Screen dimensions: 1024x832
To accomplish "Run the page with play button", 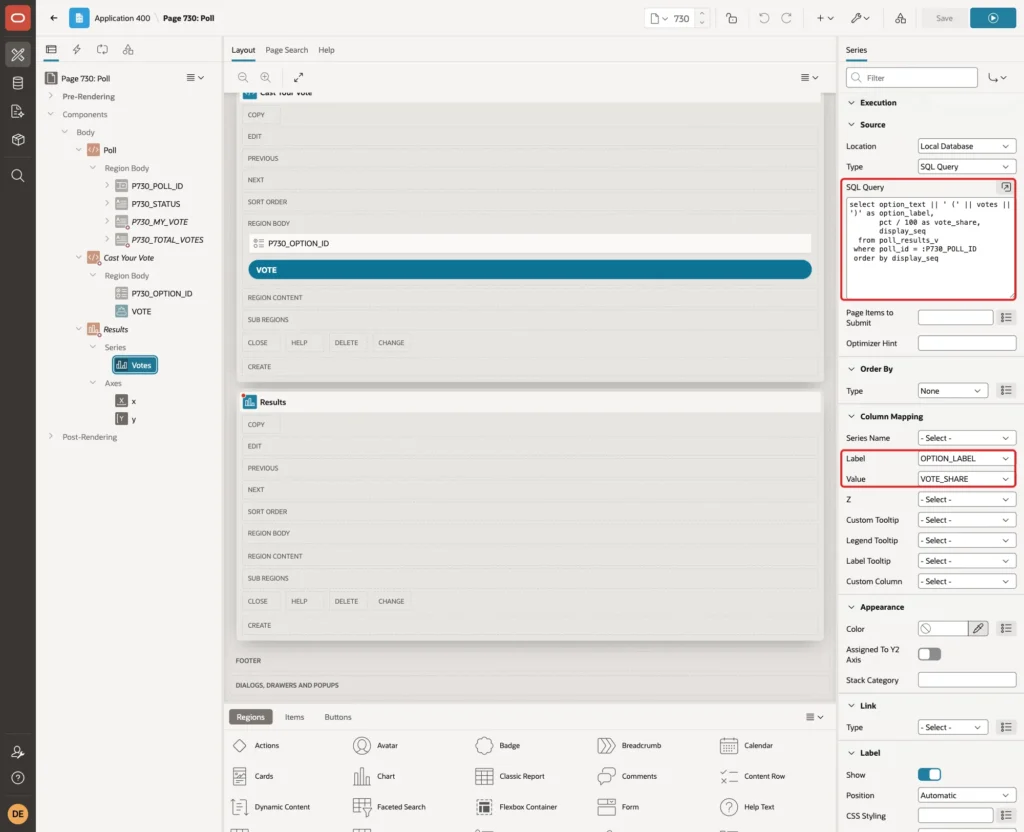I will [x=993, y=18].
